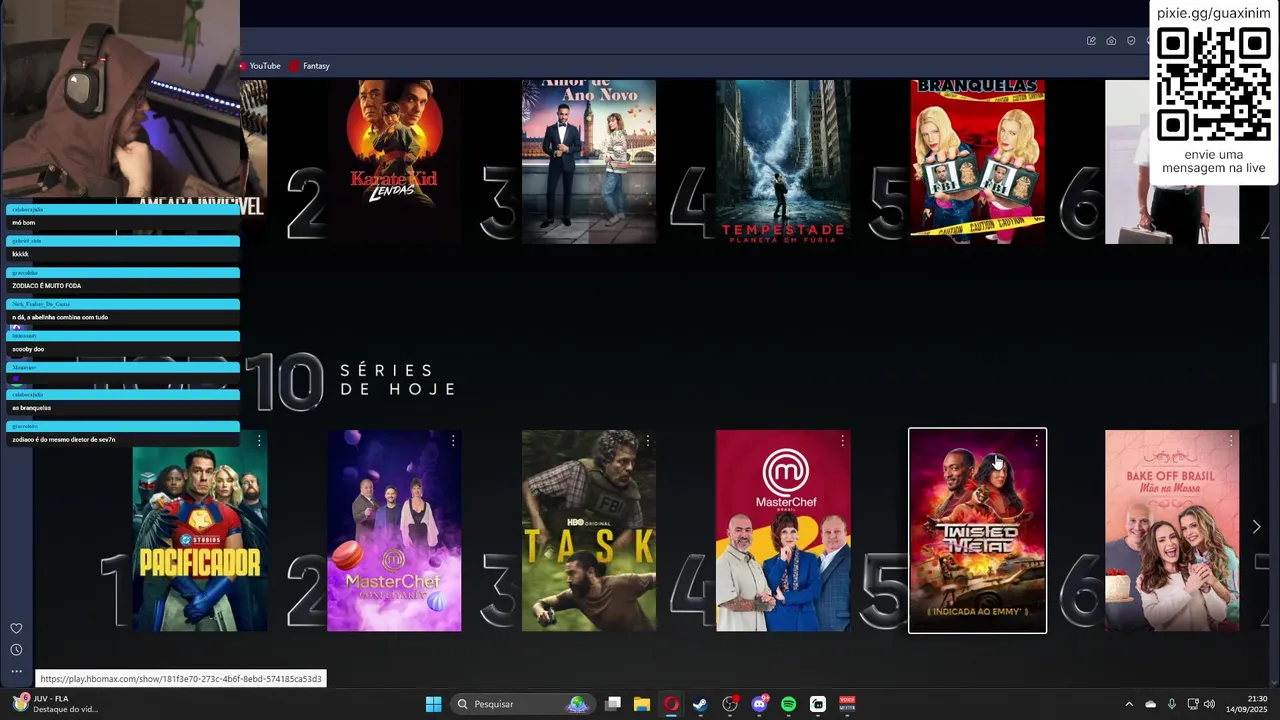Open the Fantasy bookmark
Image resolution: width=1280 pixels, height=720 pixels.
tap(310, 66)
